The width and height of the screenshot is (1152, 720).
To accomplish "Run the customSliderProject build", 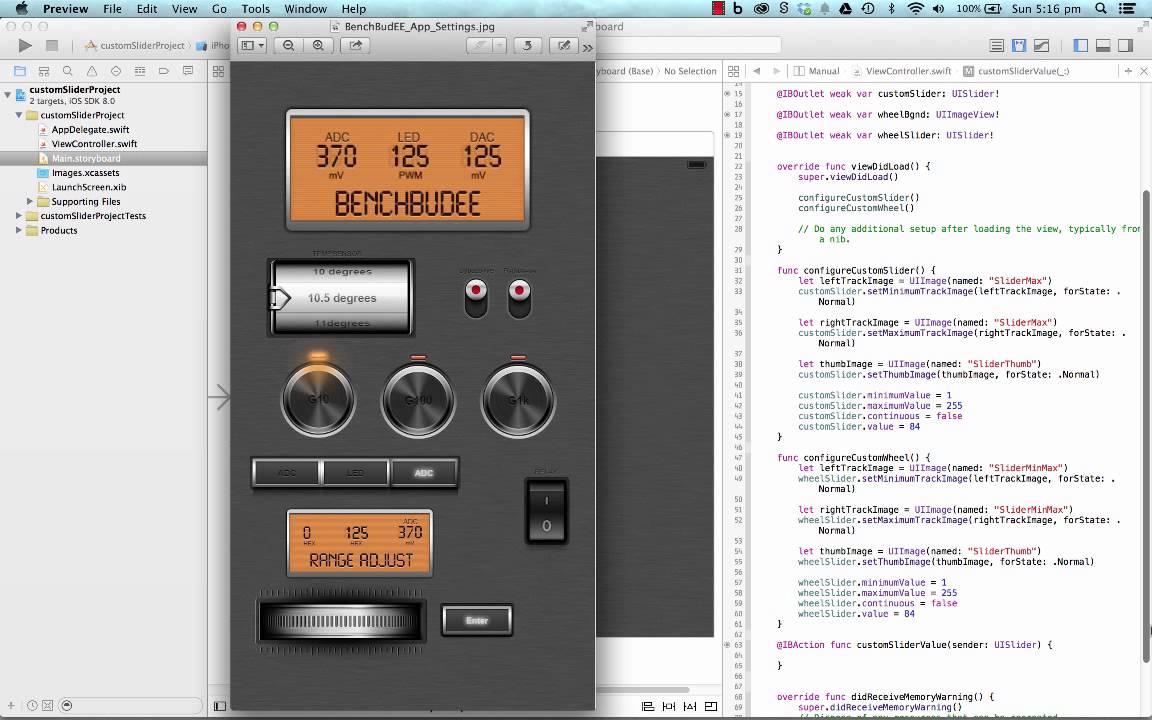I will tap(25, 46).
